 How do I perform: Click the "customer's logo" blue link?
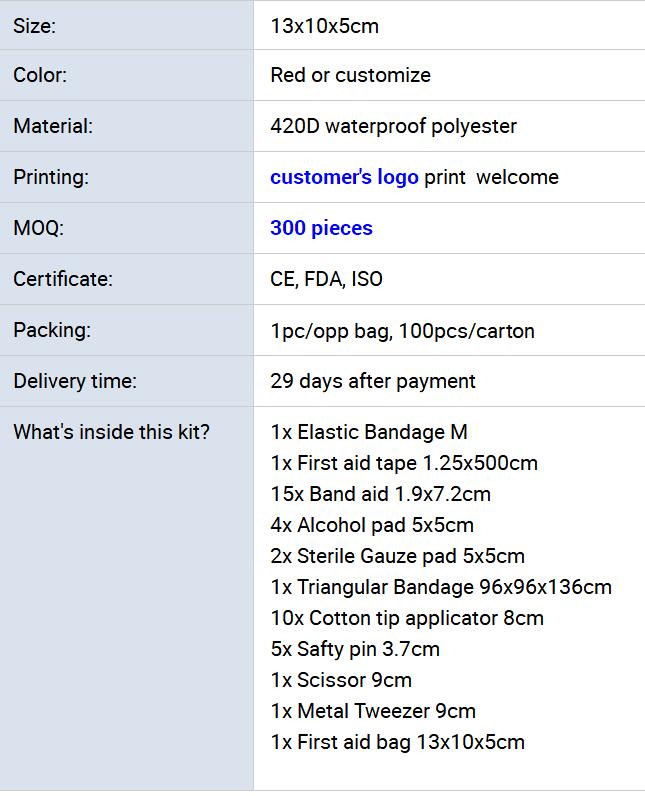[x=344, y=177]
